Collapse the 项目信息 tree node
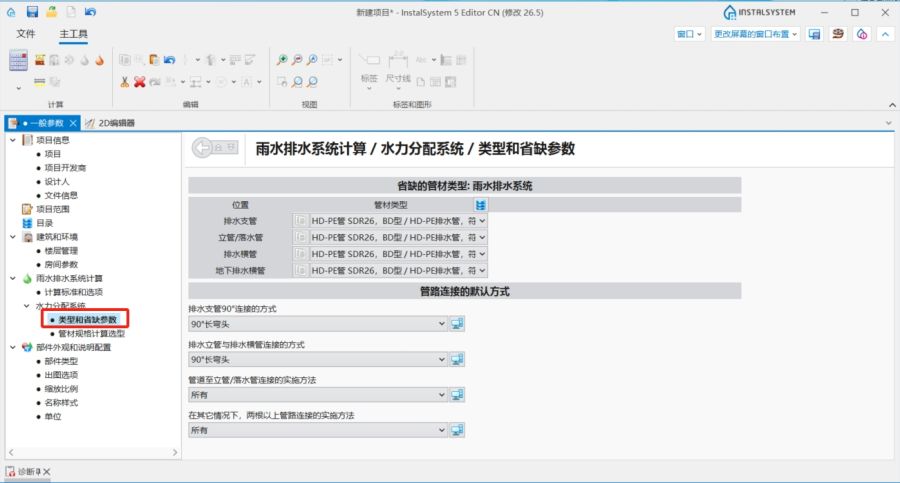This screenshot has height=483, width=900. point(12,140)
